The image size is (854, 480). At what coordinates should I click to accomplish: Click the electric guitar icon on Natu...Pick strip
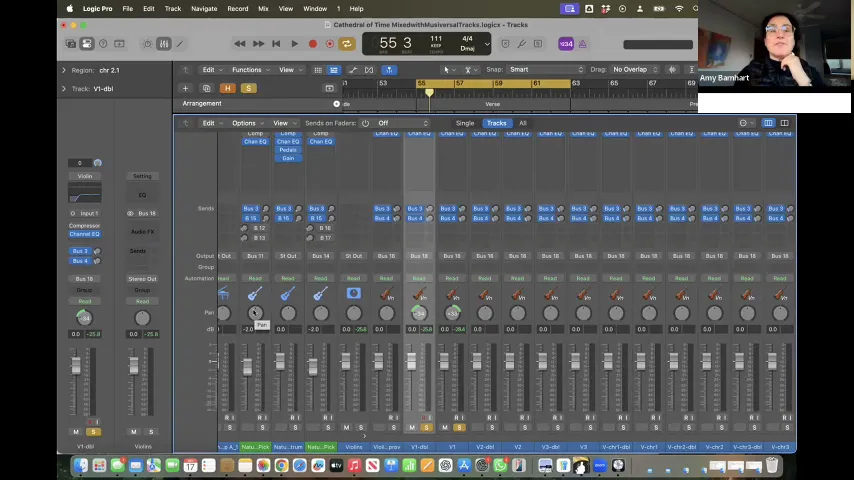[255, 294]
